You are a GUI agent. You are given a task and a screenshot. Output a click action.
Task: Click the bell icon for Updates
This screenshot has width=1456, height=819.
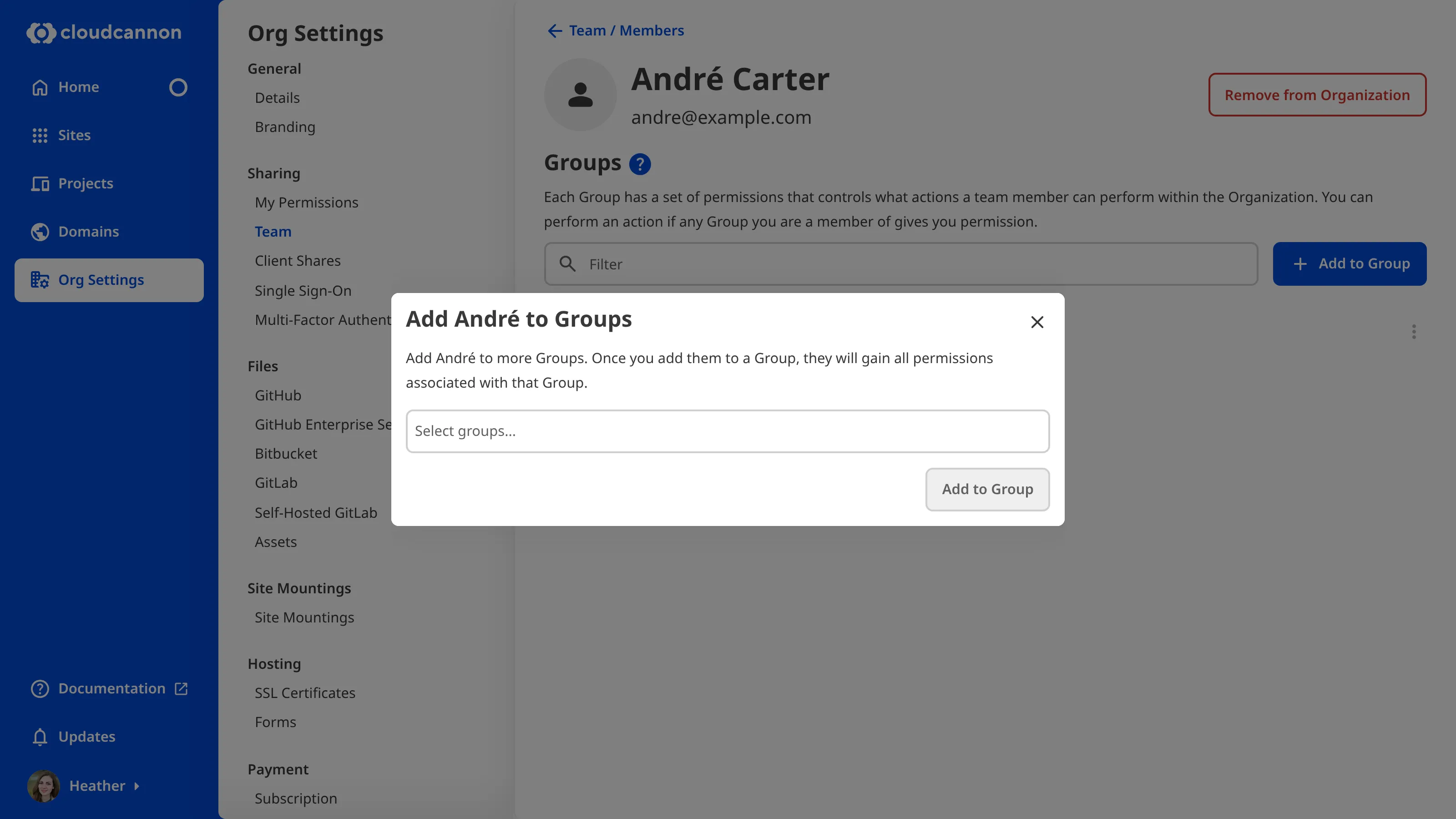pyautogui.click(x=40, y=737)
